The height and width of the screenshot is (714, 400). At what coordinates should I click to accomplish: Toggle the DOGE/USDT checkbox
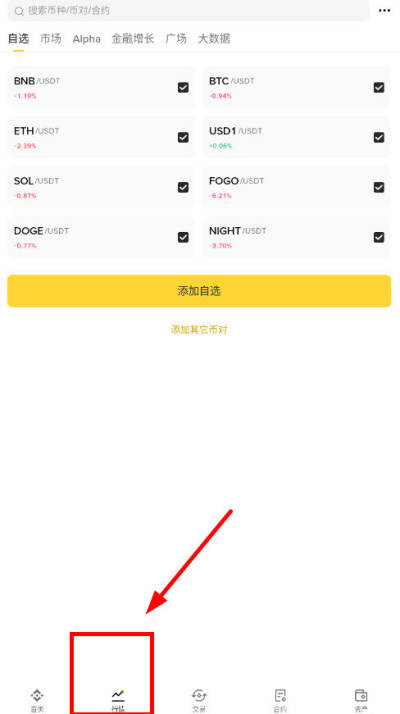(183, 237)
